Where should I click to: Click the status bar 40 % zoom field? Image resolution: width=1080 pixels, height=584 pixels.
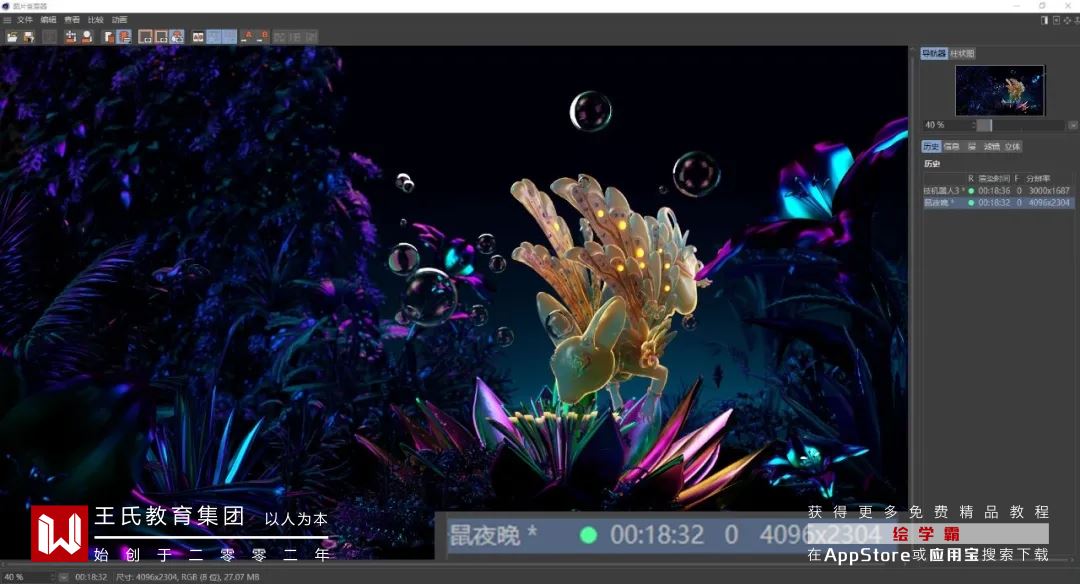tap(26, 576)
